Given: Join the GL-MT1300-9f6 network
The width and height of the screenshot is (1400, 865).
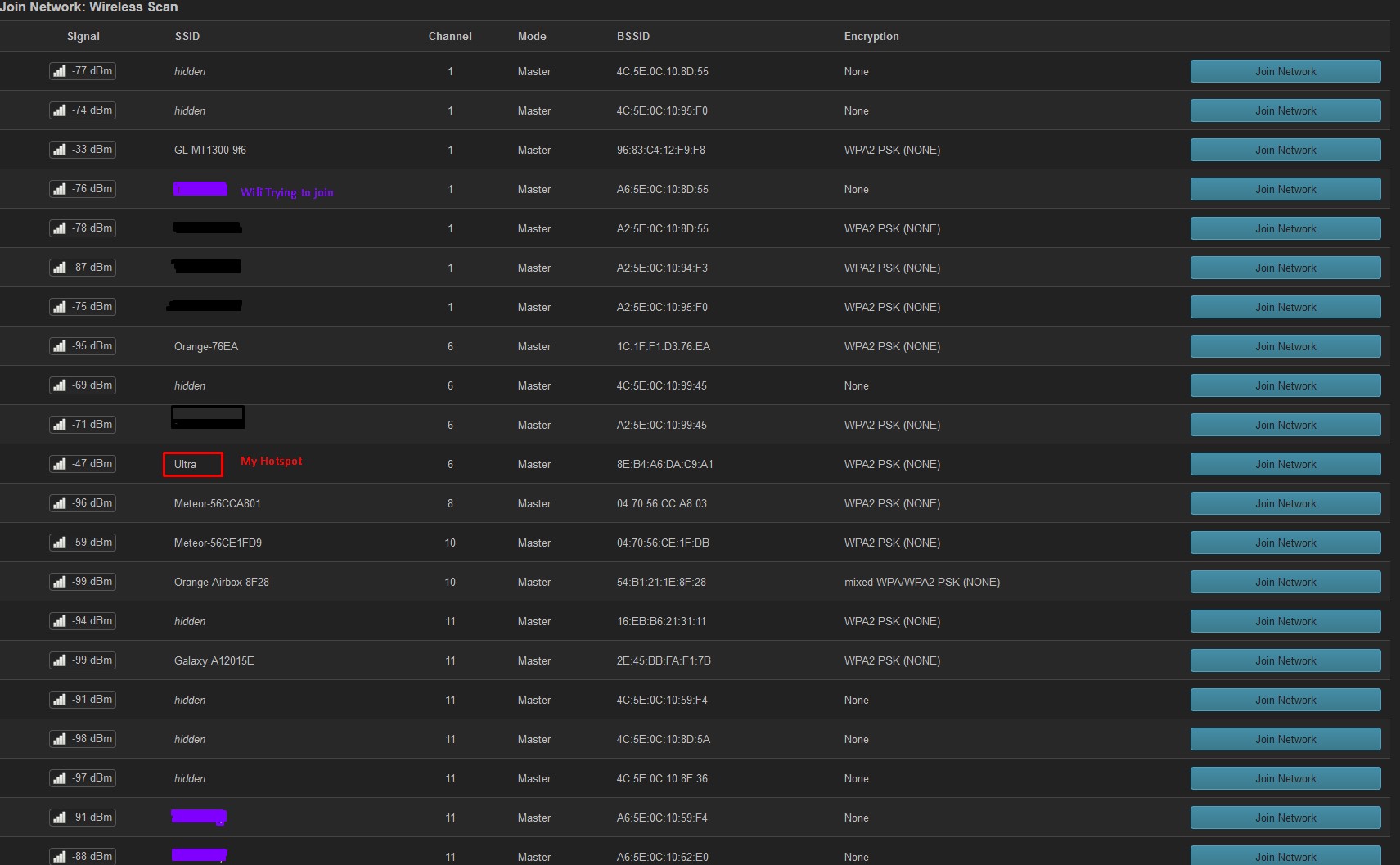Looking at the screenshot, I should click(1285, 150).
